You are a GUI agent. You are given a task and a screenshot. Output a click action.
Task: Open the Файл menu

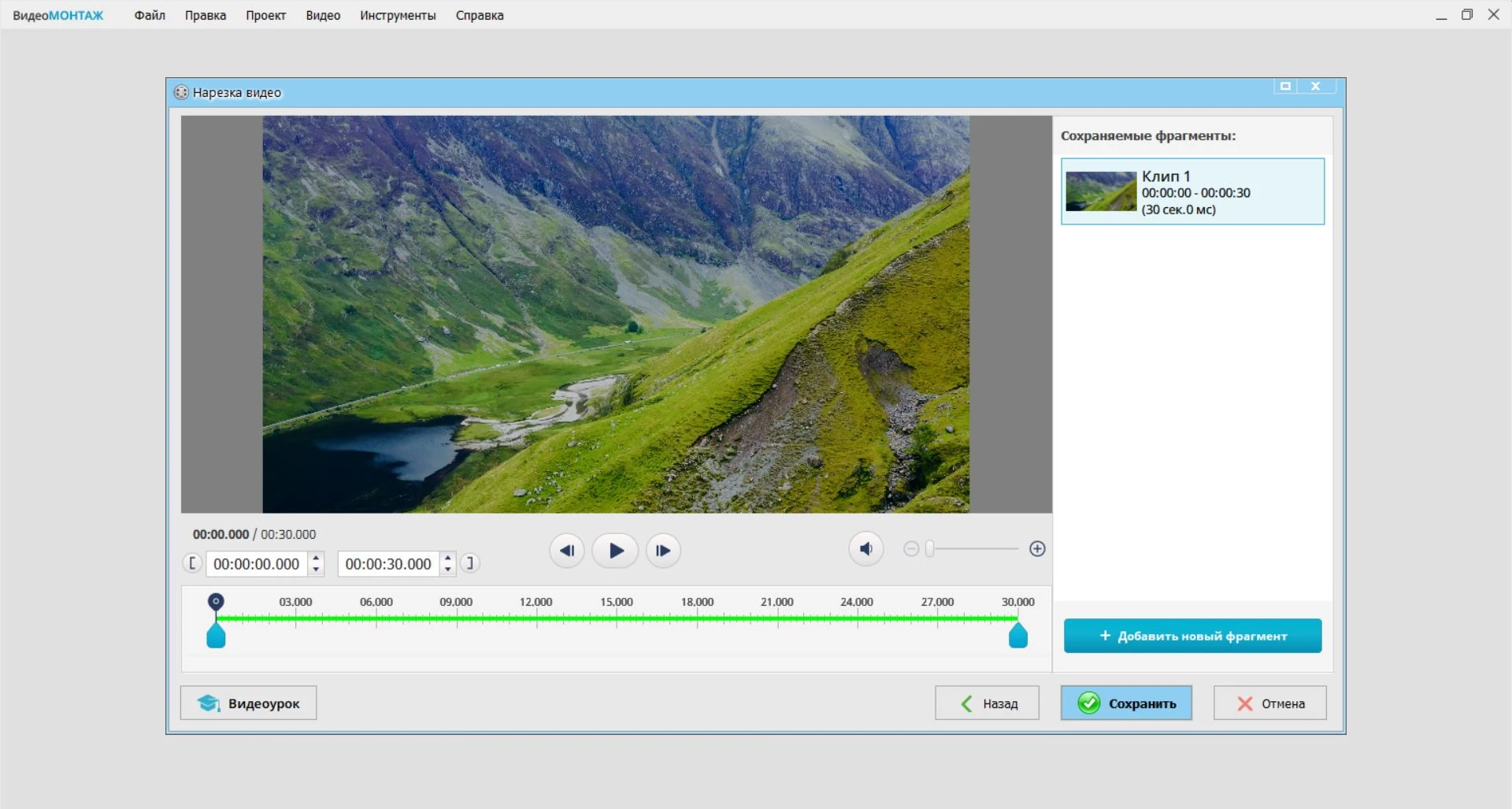150,15
